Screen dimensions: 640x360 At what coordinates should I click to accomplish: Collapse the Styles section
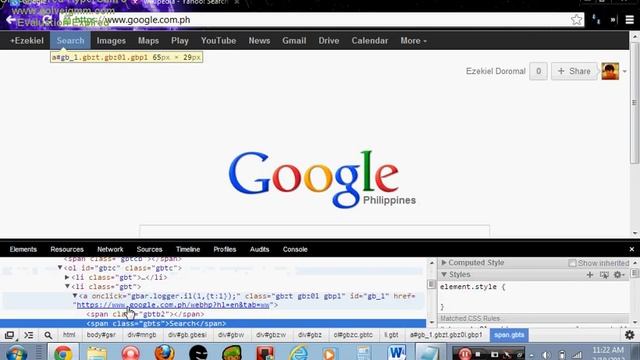click(x=444, y=274)
